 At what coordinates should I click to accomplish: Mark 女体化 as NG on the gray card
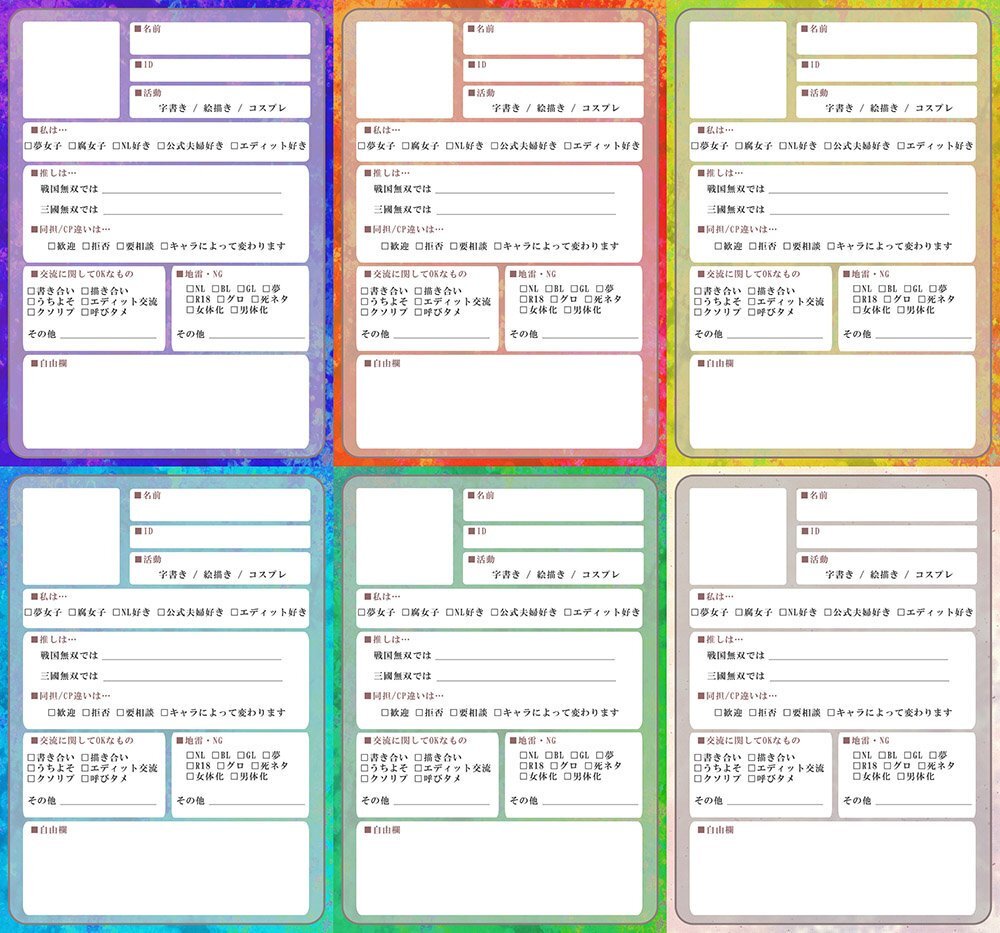click(857, 777)
